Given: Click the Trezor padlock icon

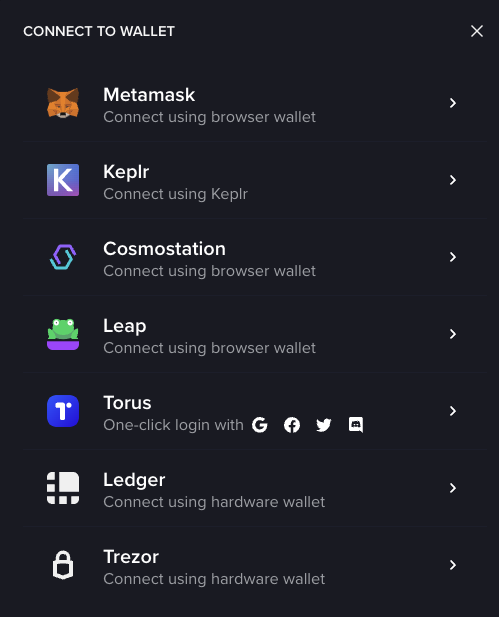Looking at the screenshot, I should pyautogui.click(x=63, y=565).
